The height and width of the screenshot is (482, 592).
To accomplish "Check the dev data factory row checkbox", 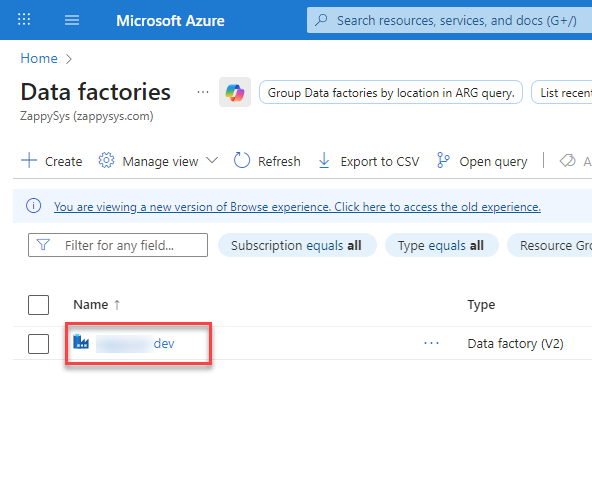I will pos(39,344).
